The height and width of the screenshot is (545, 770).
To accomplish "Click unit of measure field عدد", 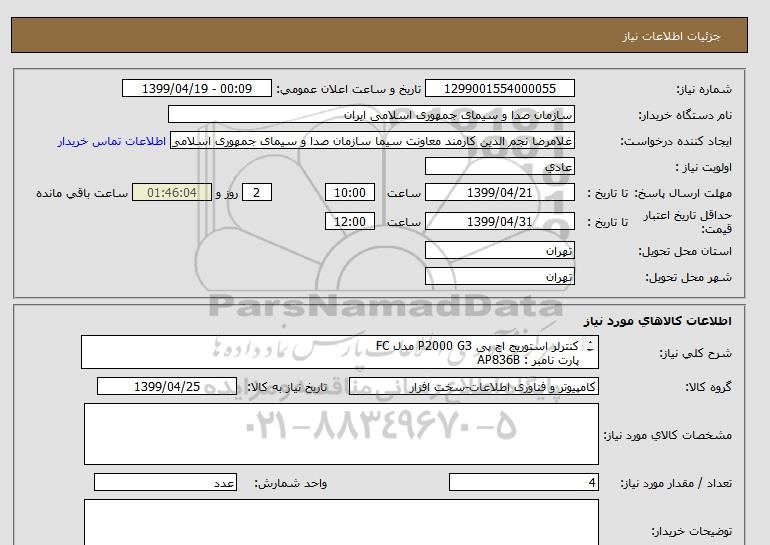I will [x=165, y=483].
